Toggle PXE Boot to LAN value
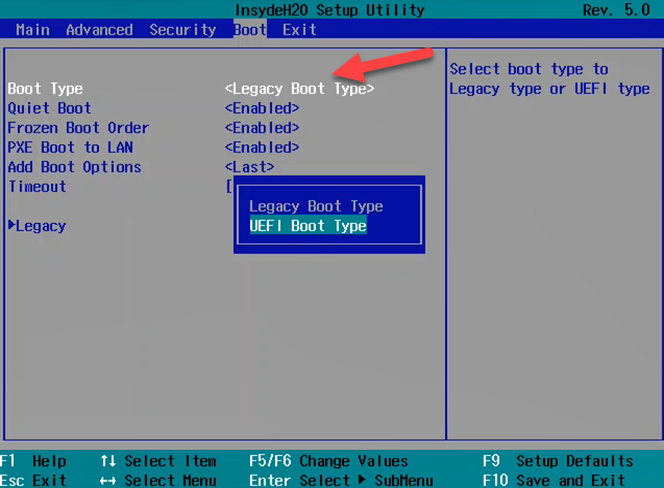The height and width of the screenshot is (488, 664). (262, 147)
